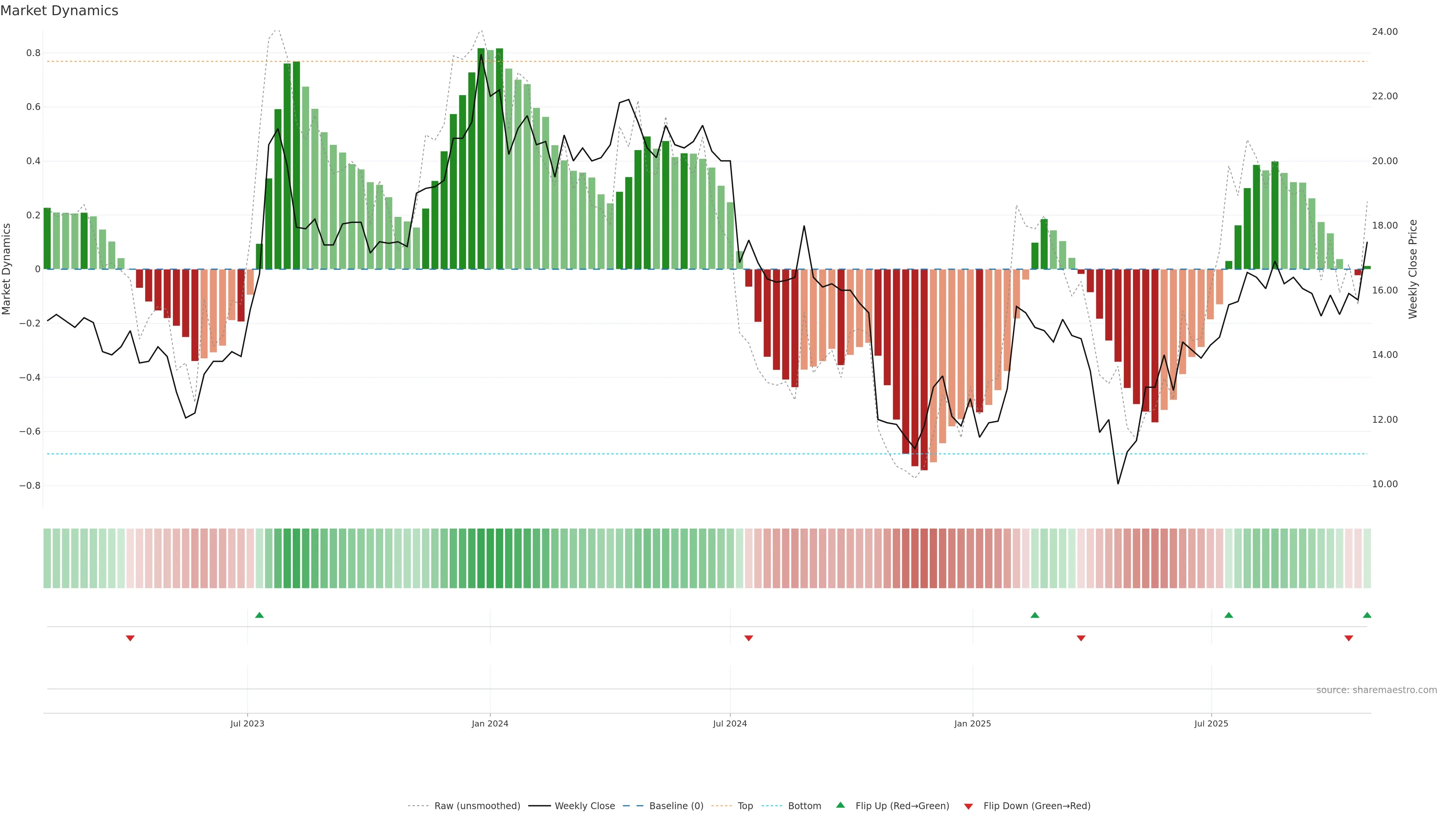Click the Jul 2025 x-axis label

tap(1211, 724)
